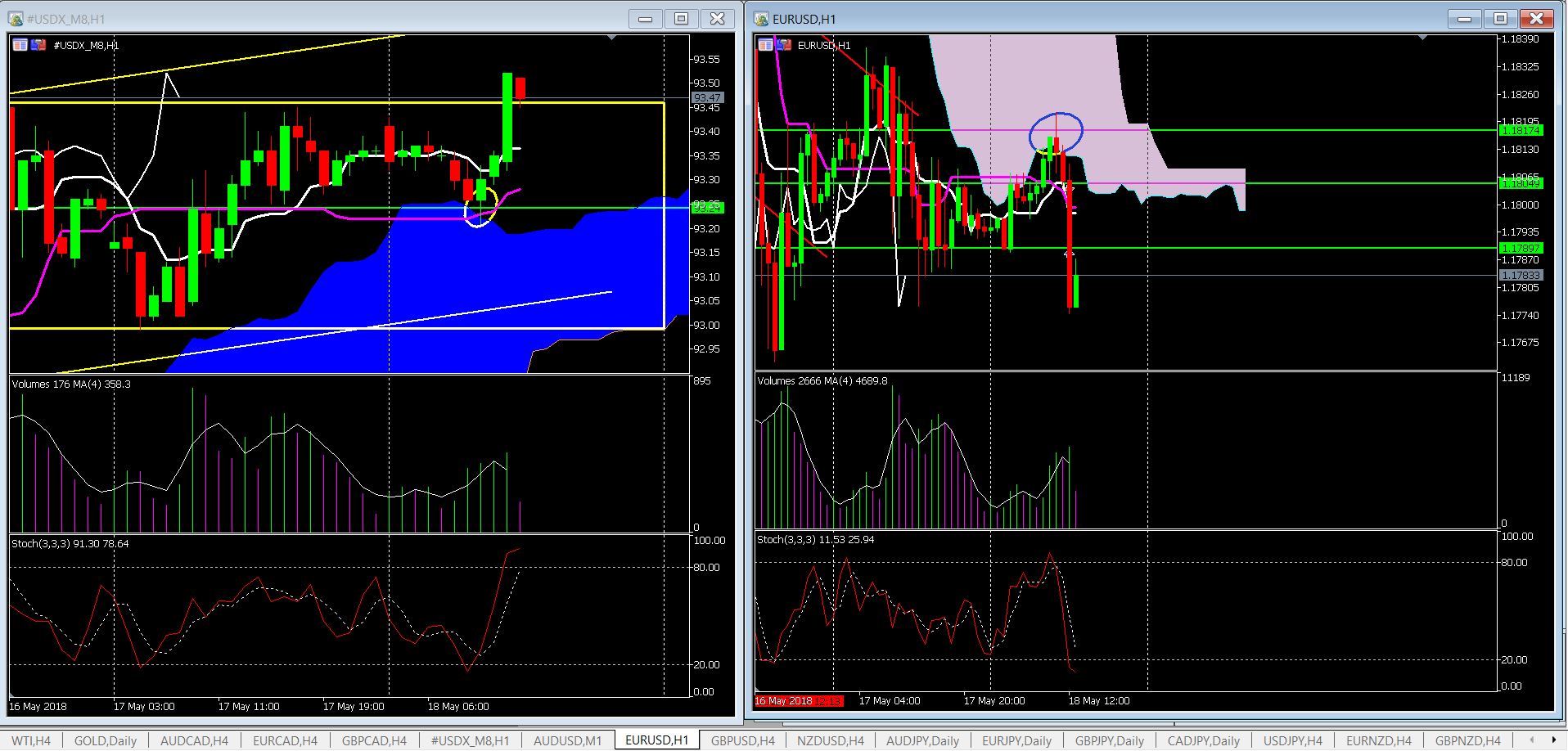Click the red-highlighted "16 May 2018" date on the EURUSD time axis
The image size is (1568, 751).
click(x=784, y=701)
